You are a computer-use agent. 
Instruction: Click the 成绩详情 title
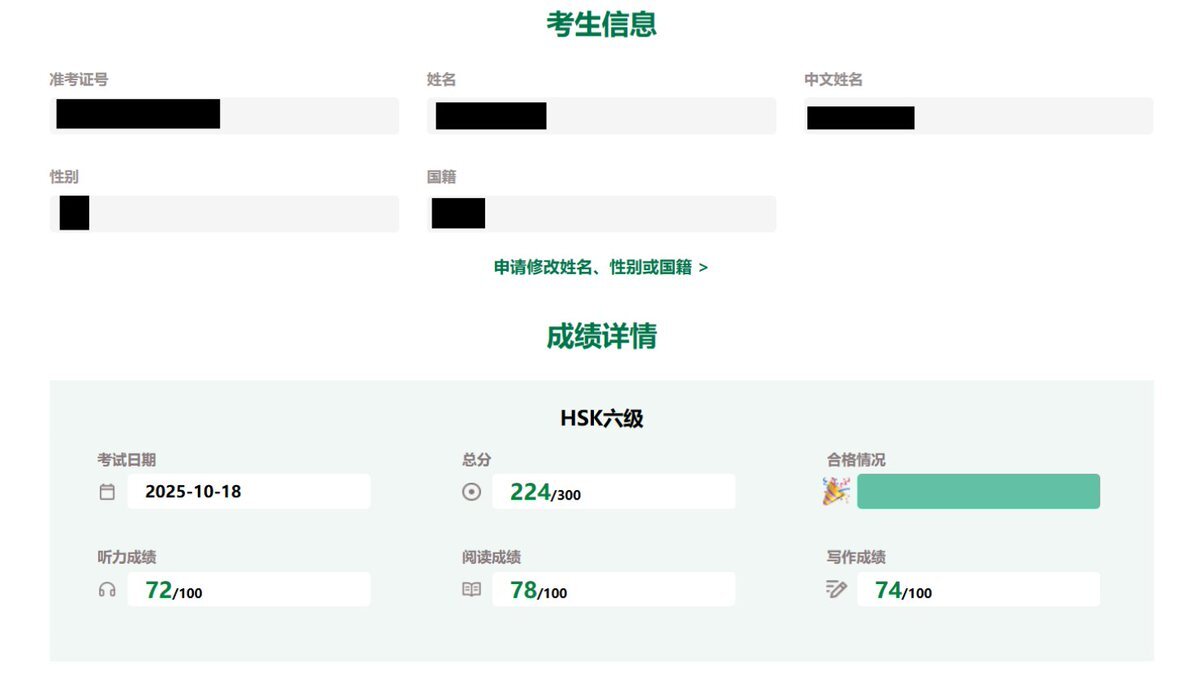(601, 336)
